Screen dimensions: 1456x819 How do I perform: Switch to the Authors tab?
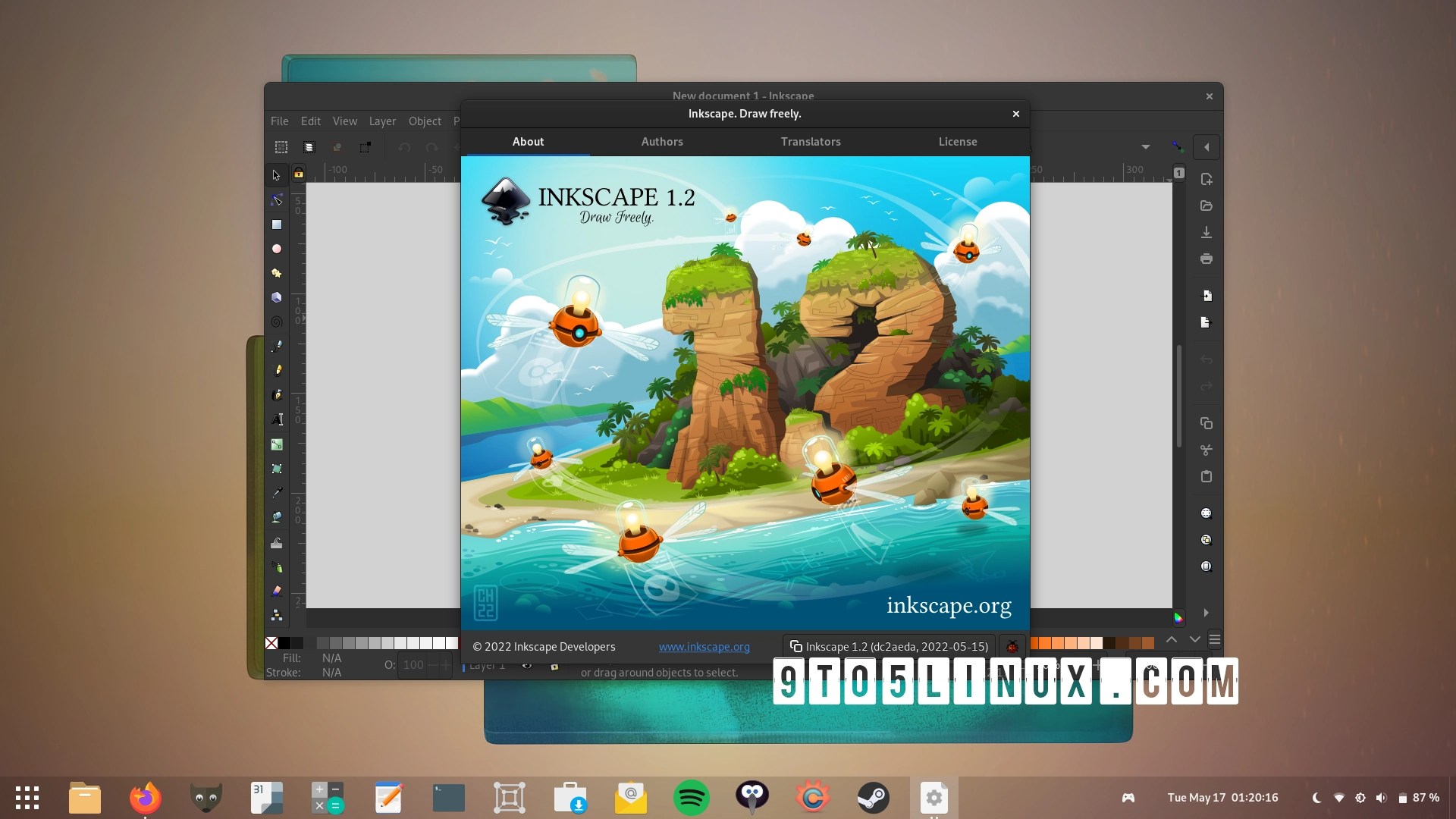(x=662, y=141)
